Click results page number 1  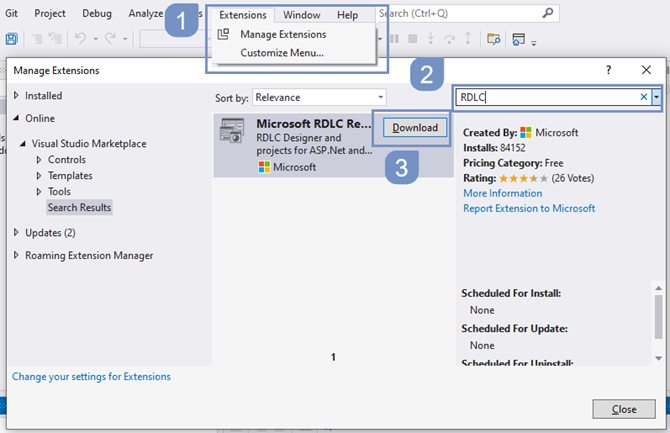coord(333,357)
